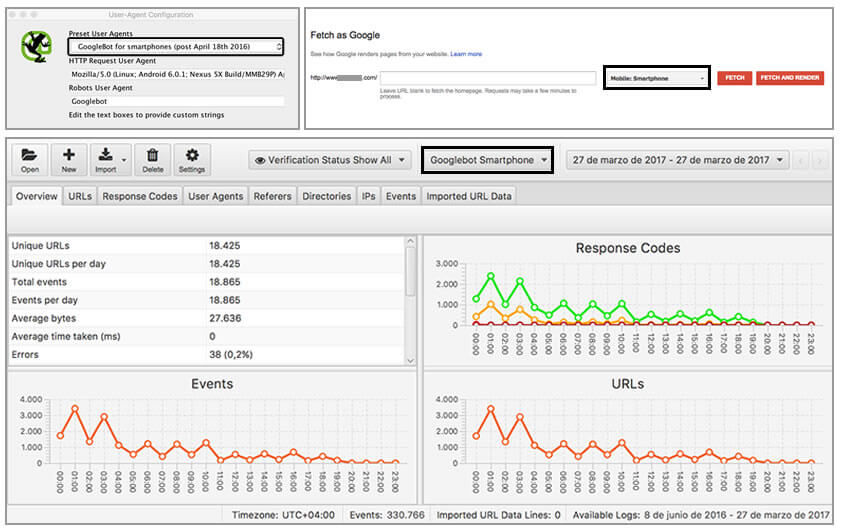Click the Imported URL Data Lines status entry
This screenshot has height=532, width=842.
(498, 515)
